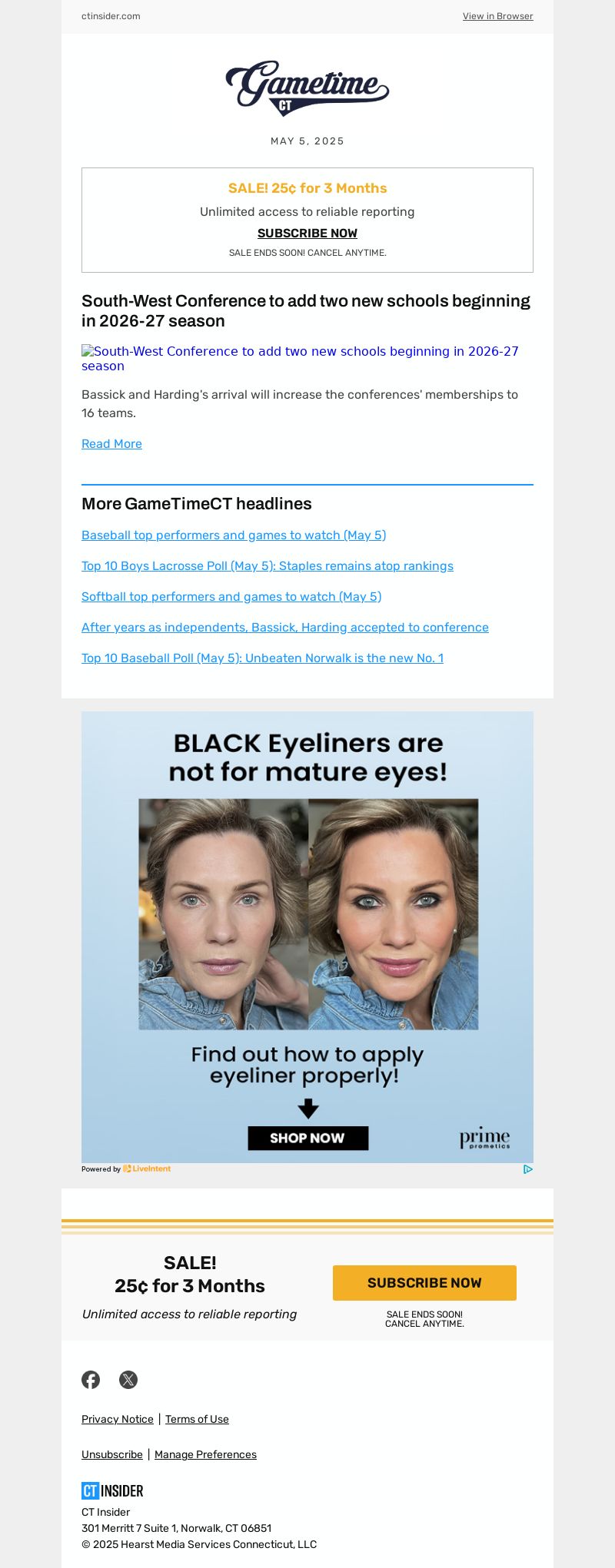Click the LiveIntent logo under the ad
The height and width of the screenshot is (1568, 615).
[147, 1169]
